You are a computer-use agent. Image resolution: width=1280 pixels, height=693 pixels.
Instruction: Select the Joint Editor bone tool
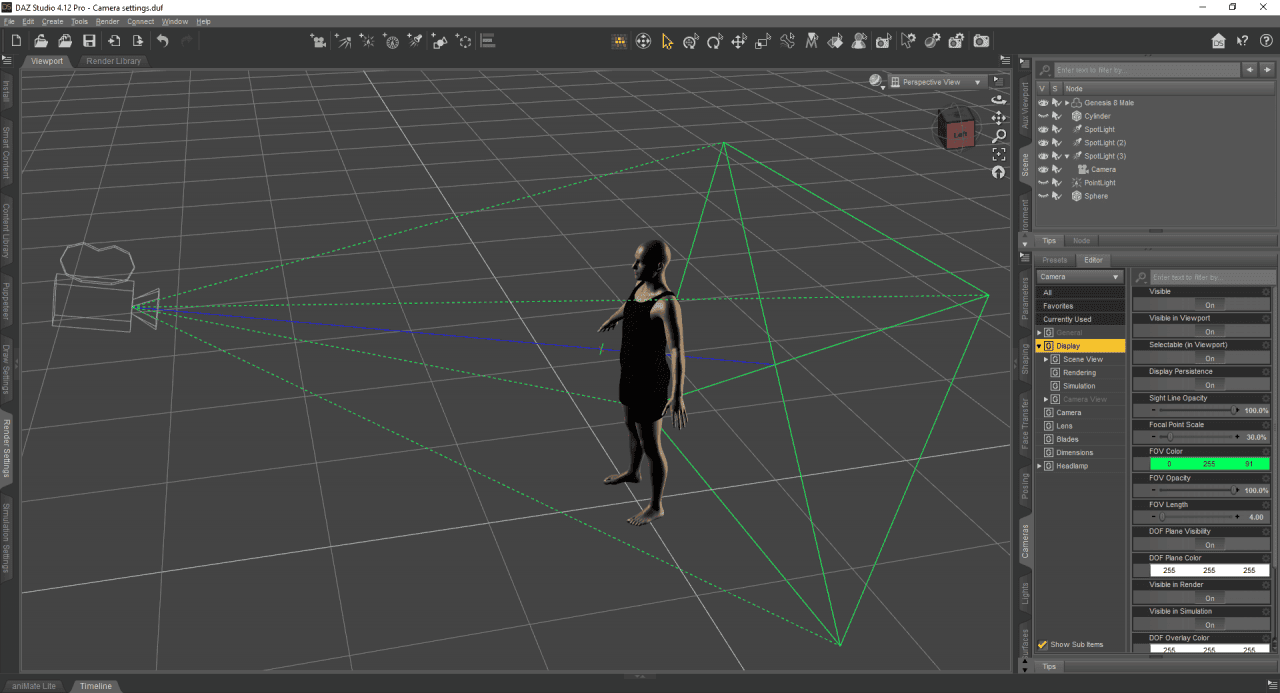(787, 41)
